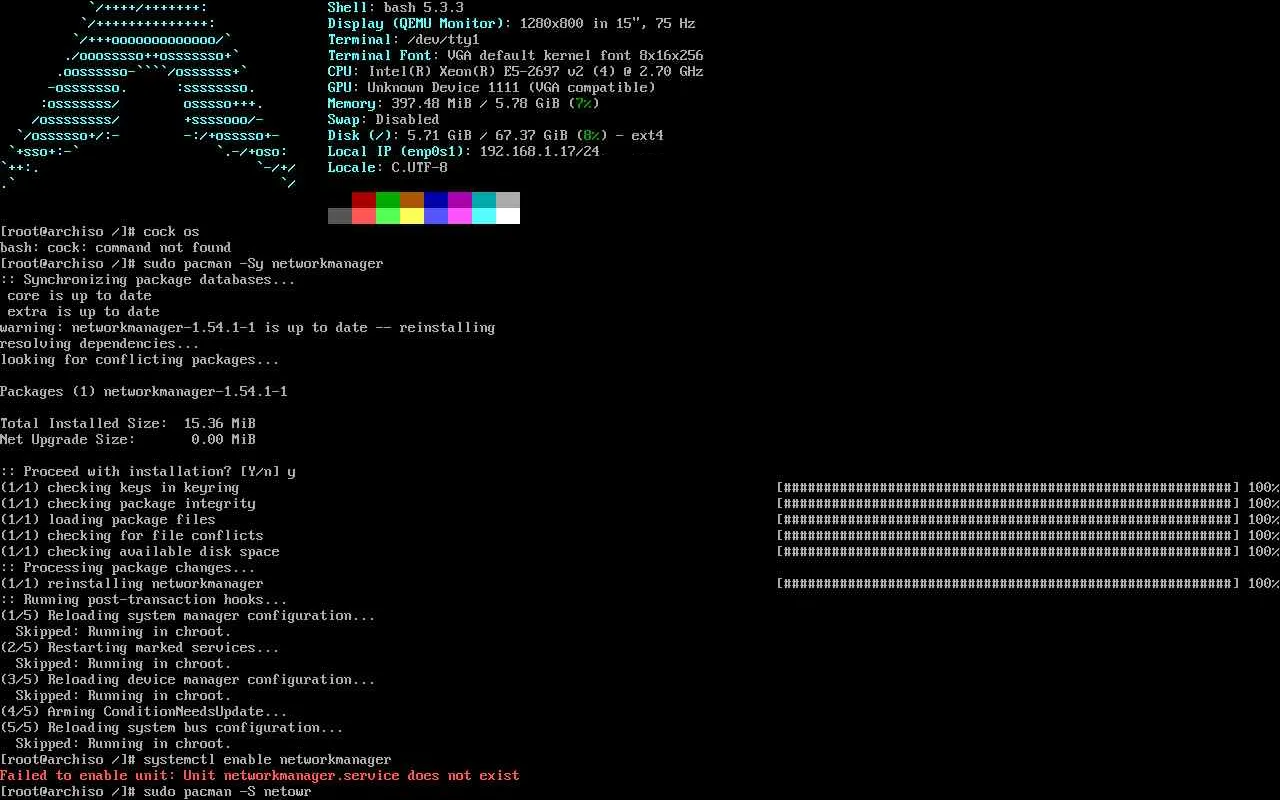
Task: Click the 'Swap: Disabled' line
Action: point(383,120)
